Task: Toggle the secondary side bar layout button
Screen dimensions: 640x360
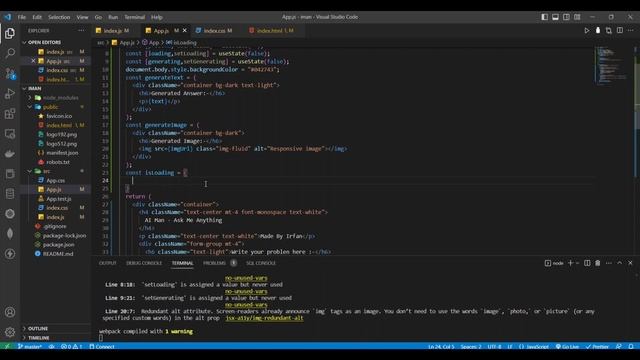Action: [x=566, y=17]
